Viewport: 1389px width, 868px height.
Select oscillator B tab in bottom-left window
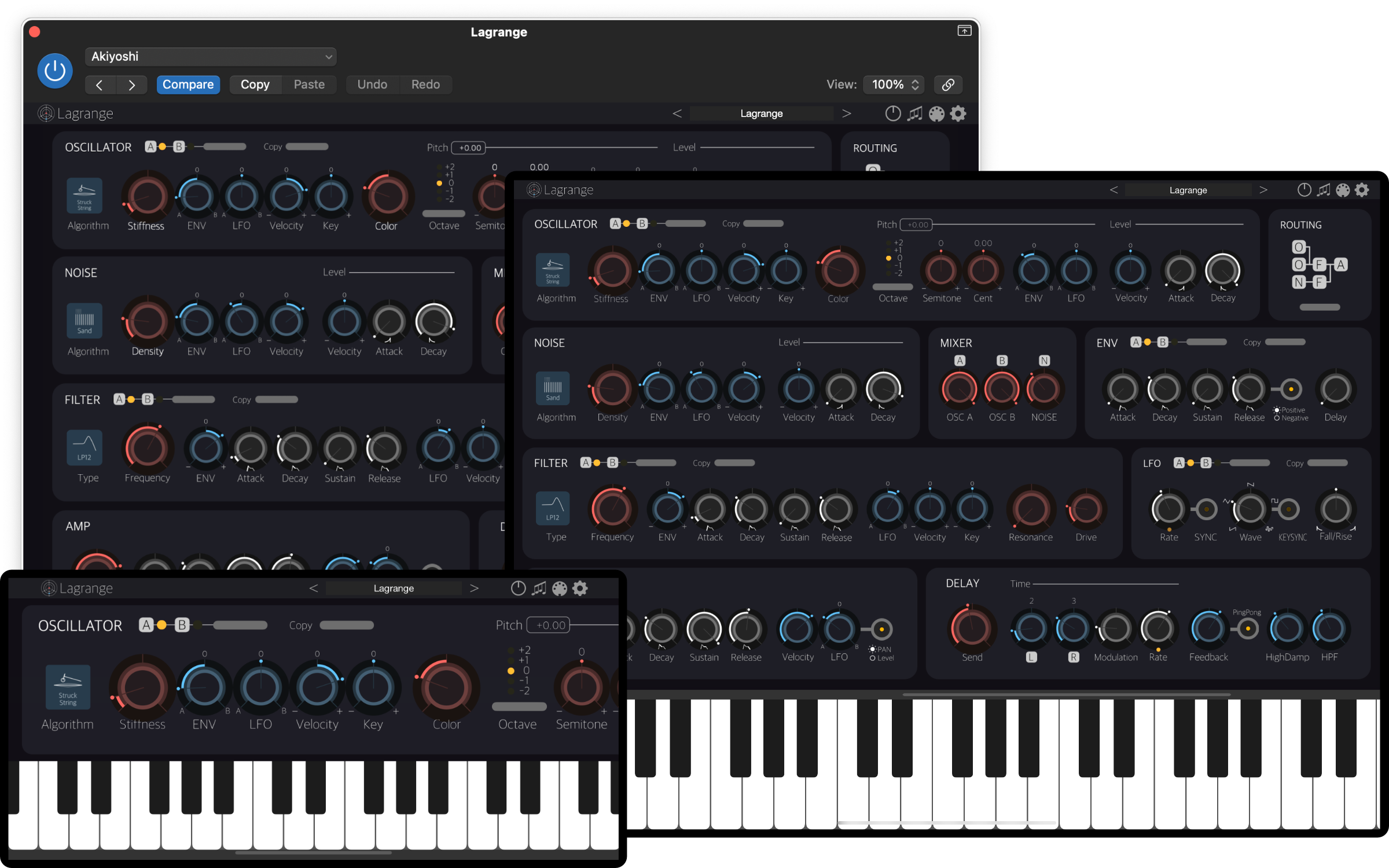(182, 625)
